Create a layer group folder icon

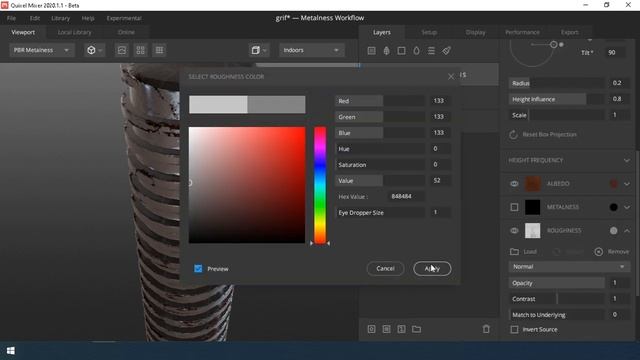(416, 329)
